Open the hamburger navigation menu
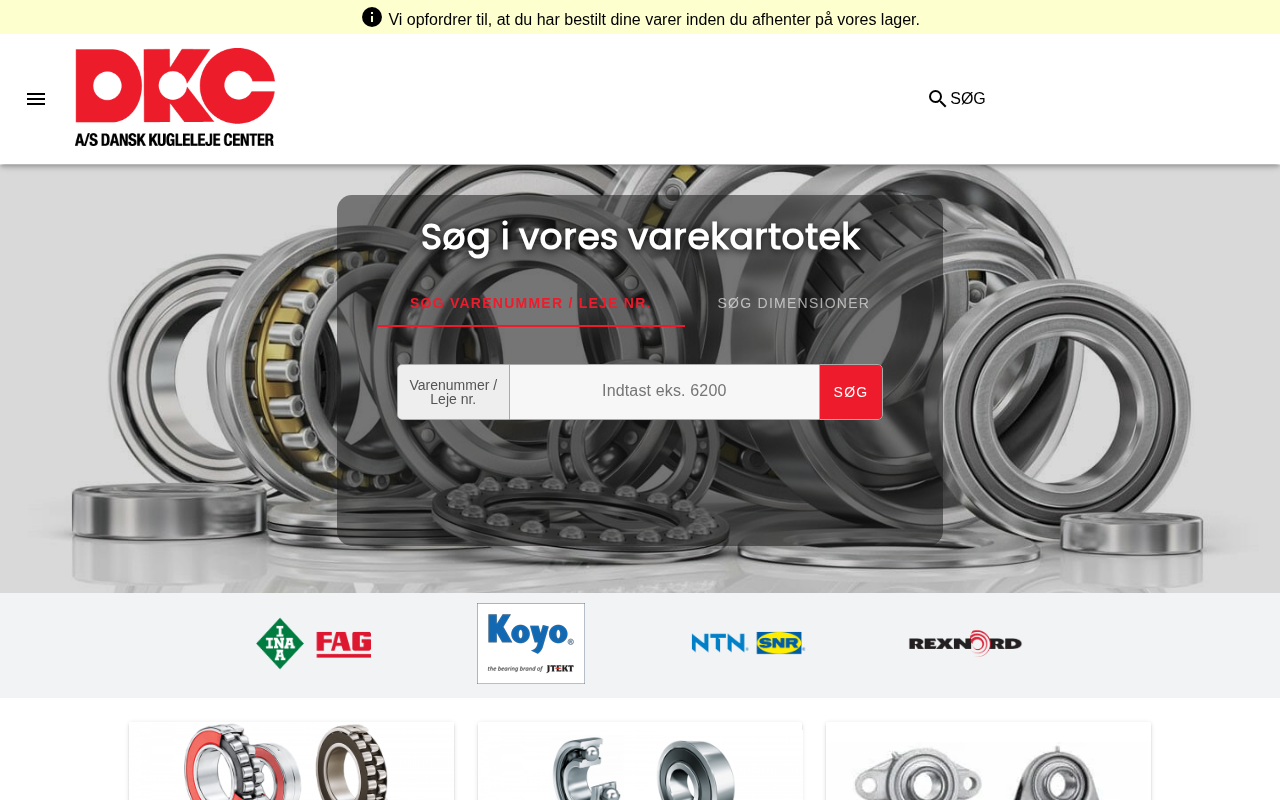The image size is (1280, 800). [36, 99]
